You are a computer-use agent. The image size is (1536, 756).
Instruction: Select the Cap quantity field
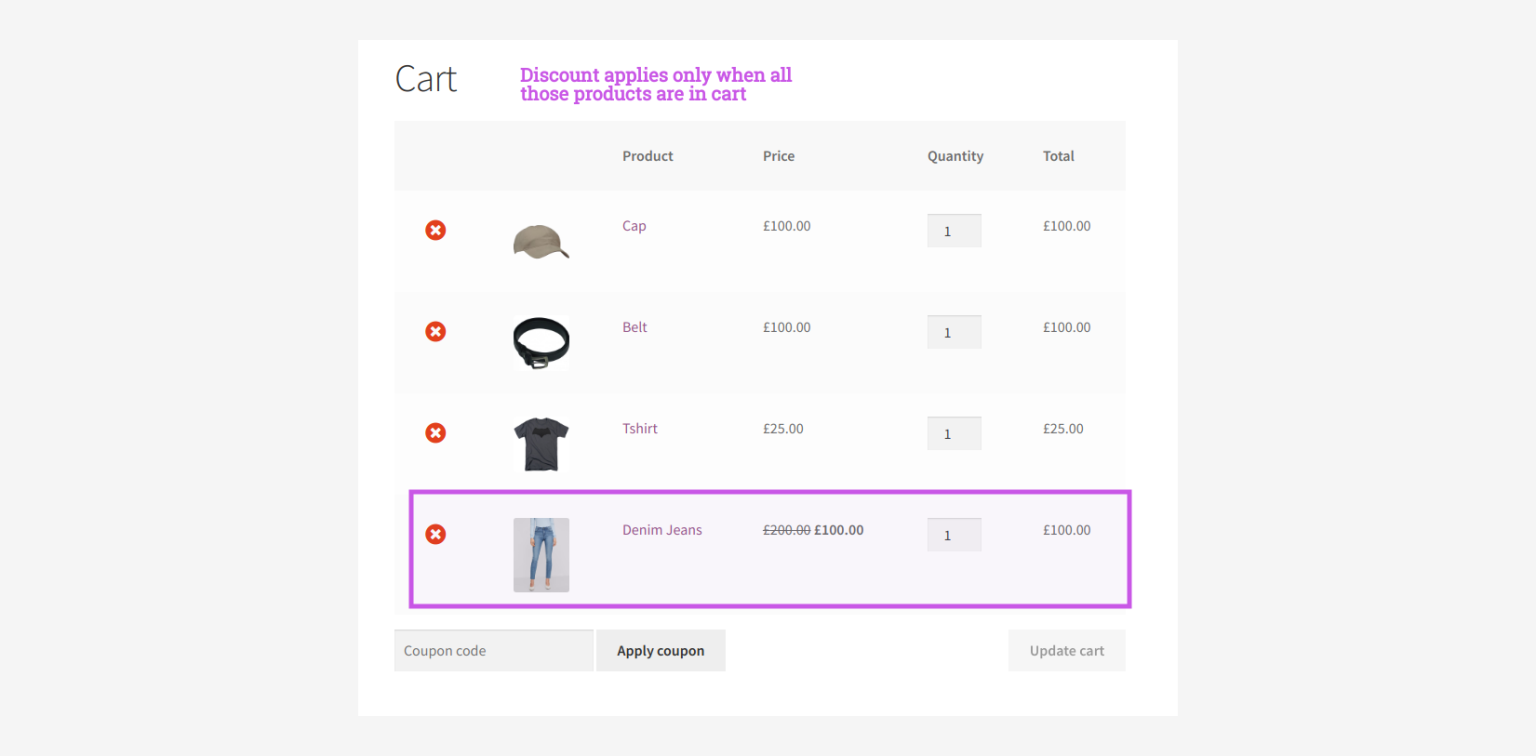(x=953, y=230)
